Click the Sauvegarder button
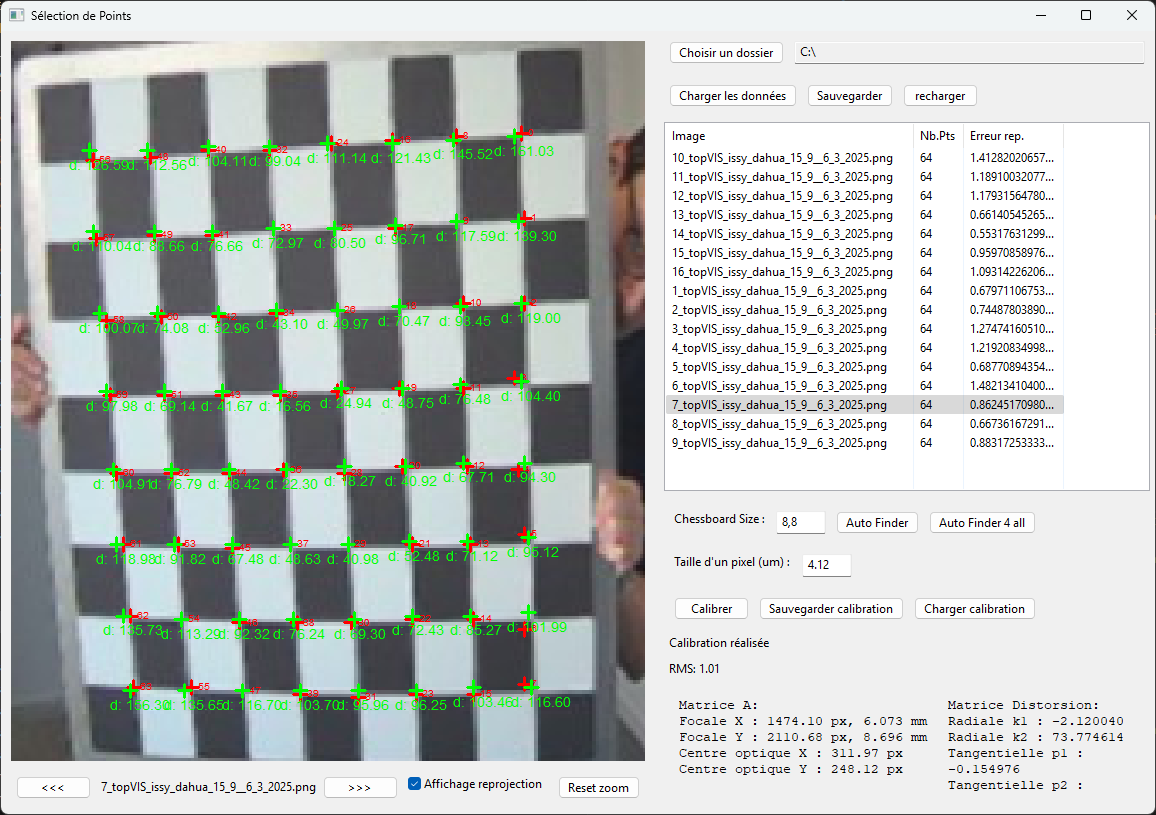The height and width of the screenshot is (815, 1156). [x=849, y=95]
